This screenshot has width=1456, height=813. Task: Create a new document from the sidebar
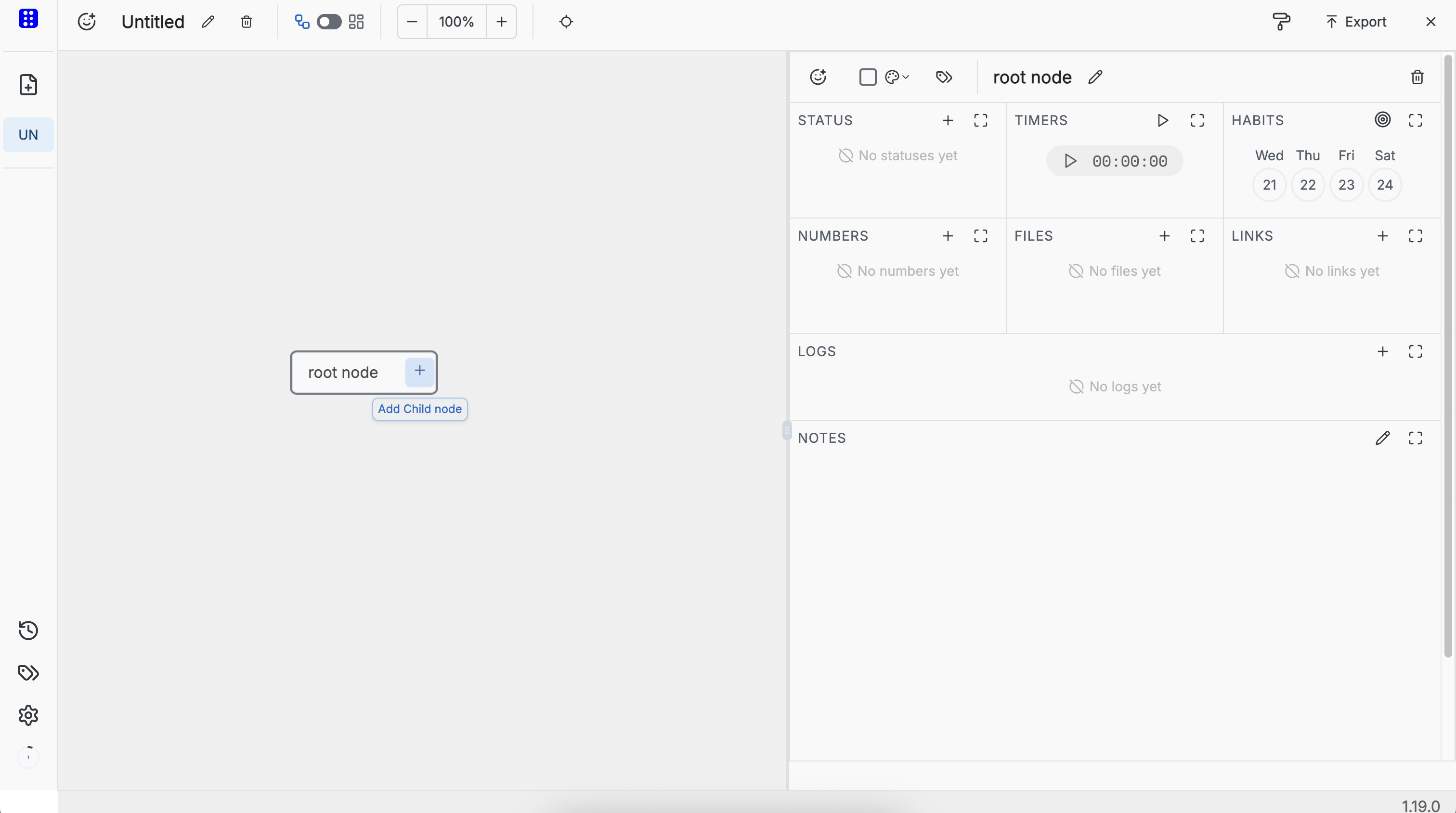click(x=28, y=85)
